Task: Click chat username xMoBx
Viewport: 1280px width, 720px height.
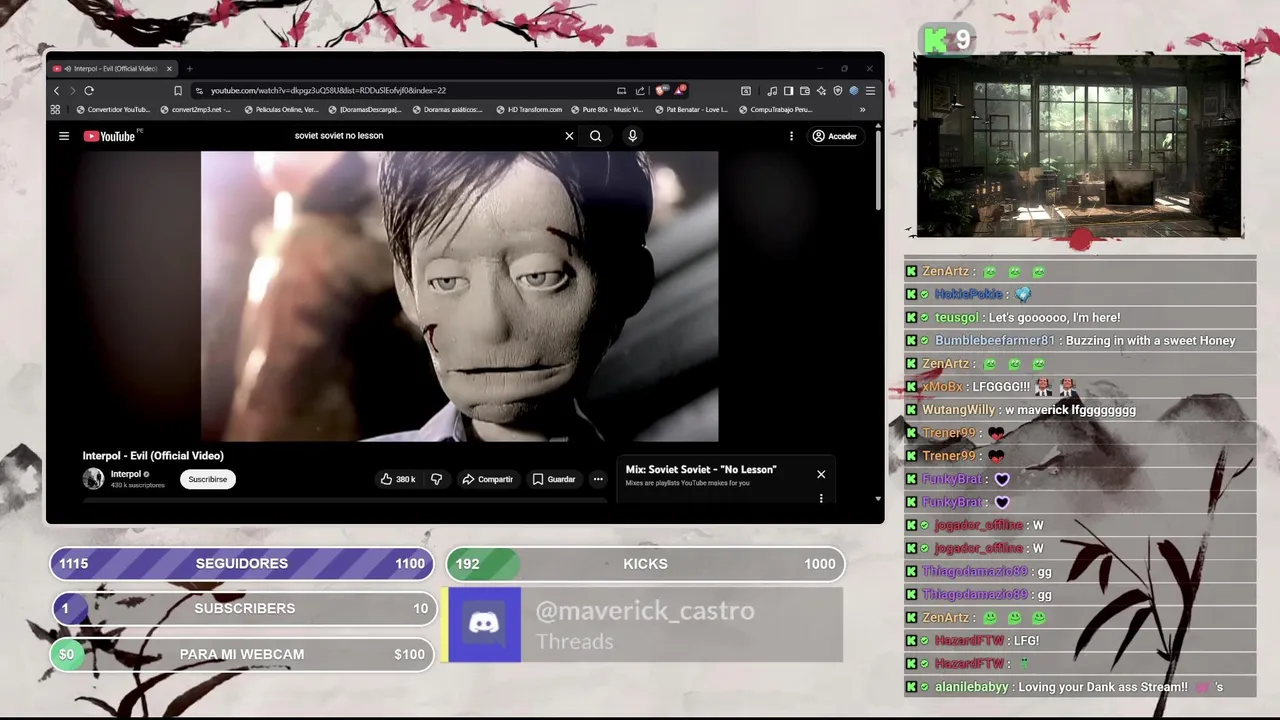Action: pos(942,387)
